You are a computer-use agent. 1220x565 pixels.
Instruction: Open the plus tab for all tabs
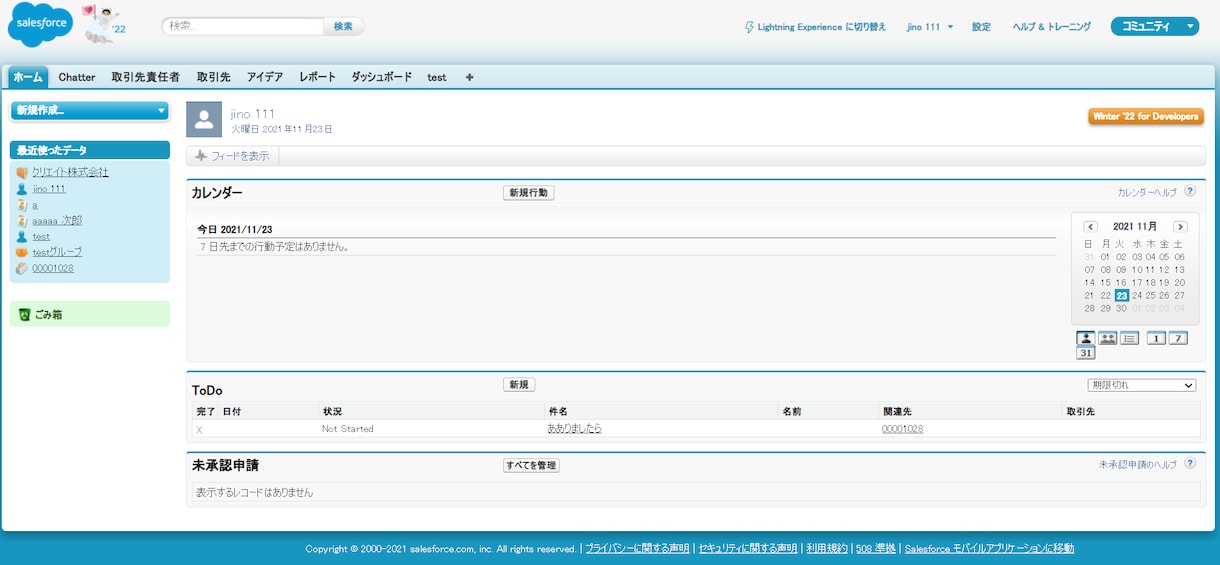(470, 77)
